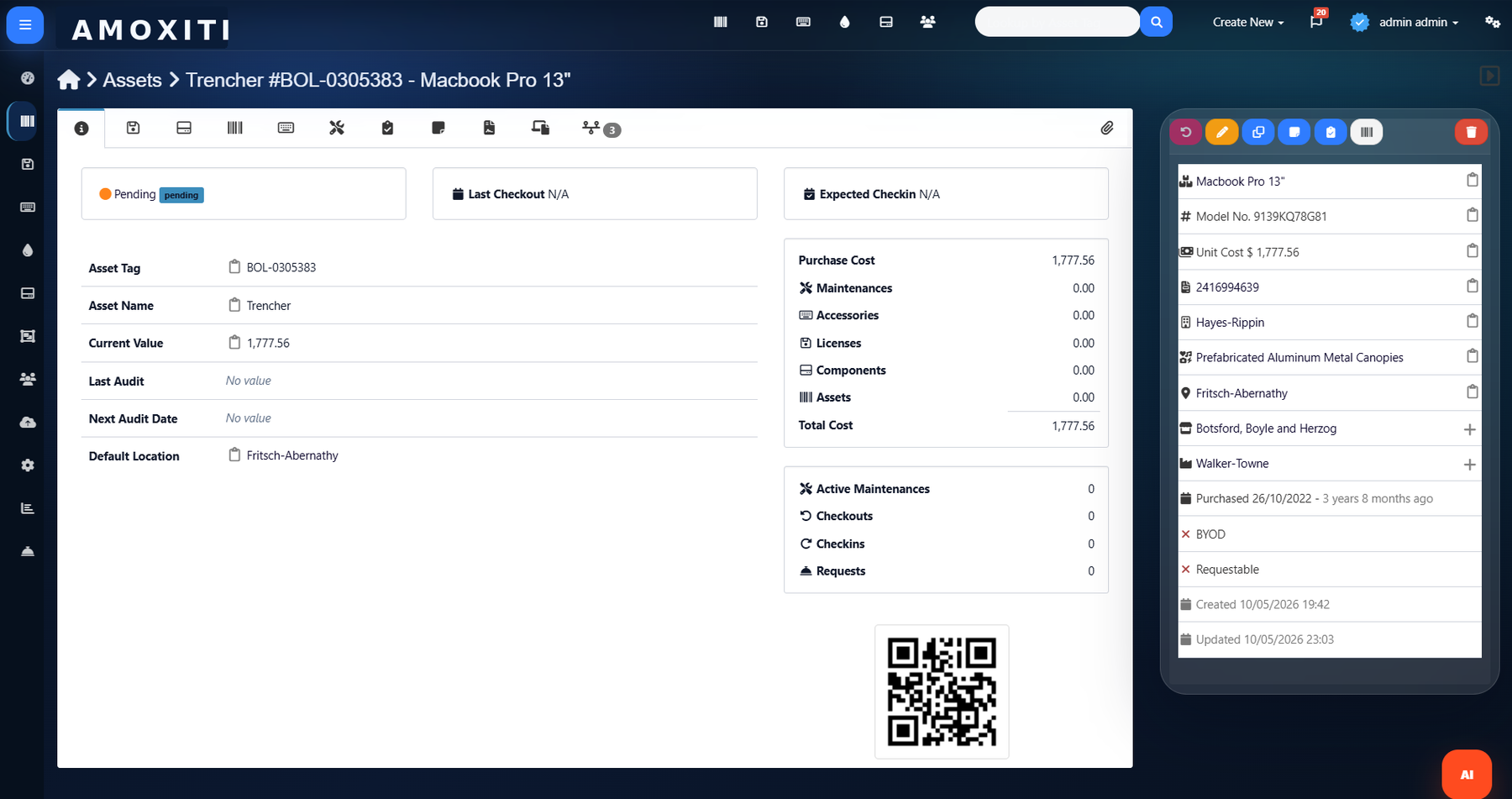
Task: Select the Requestable bell icon in the sidebar
Action: pyautogui.click(x=28, y=551)
